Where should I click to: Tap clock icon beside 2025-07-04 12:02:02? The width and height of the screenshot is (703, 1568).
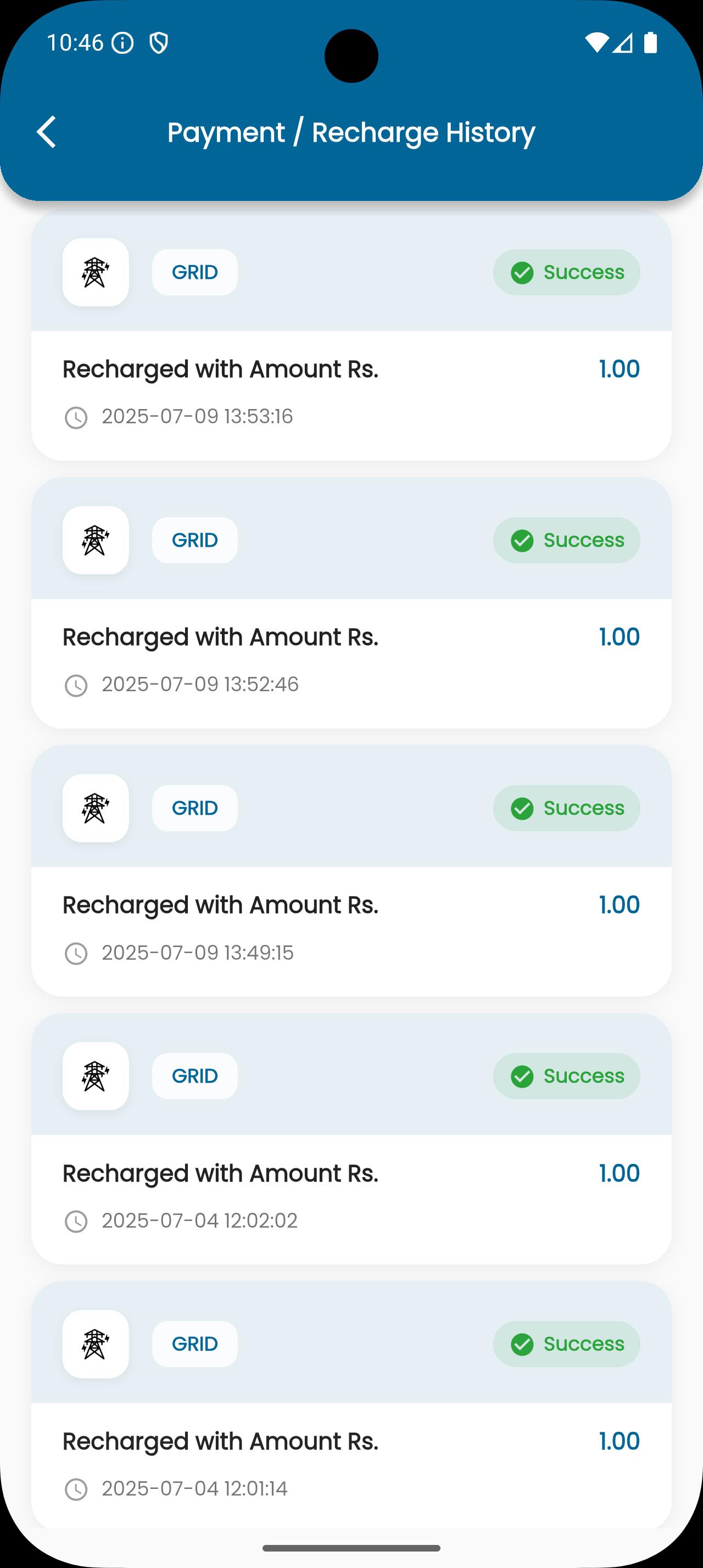coord(76,1221)
